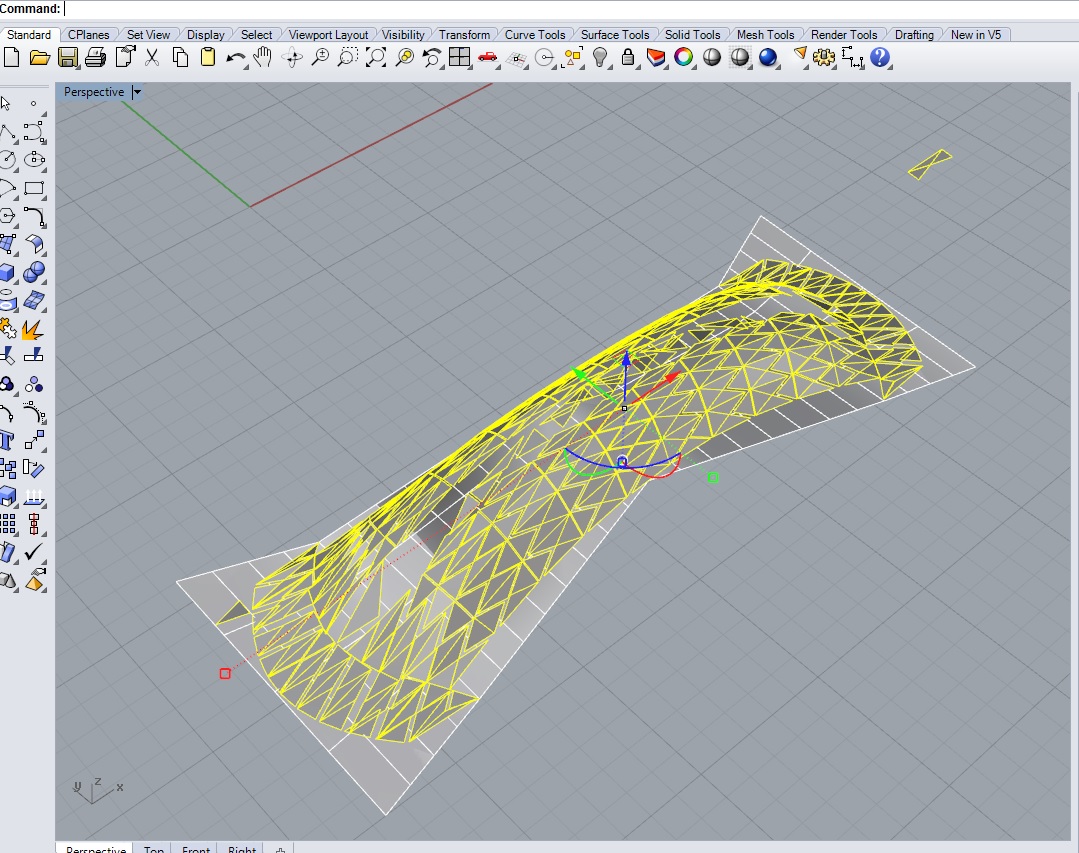The image size is (1079, 853).
Task: Click the Pan hand tool icon
Action: click(263, 57)
